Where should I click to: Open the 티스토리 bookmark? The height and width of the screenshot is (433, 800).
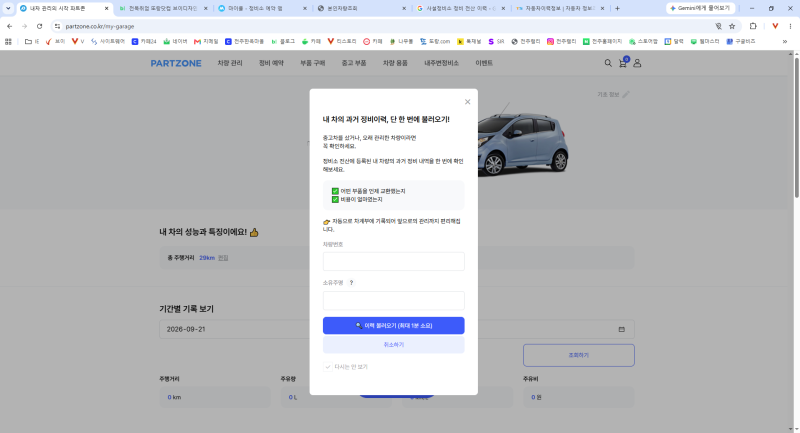tap(342, 42)
